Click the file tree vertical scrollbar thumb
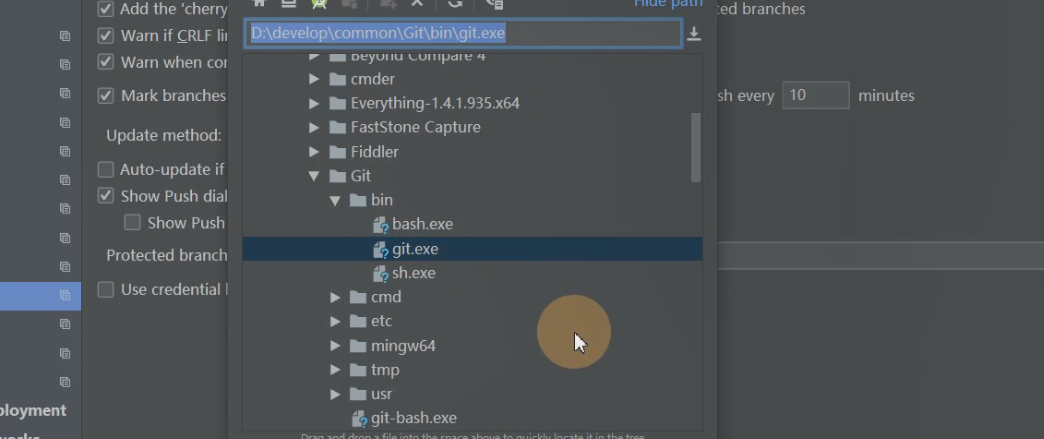The height and width of the screenshot is (439, 1044). click(696, 147)
